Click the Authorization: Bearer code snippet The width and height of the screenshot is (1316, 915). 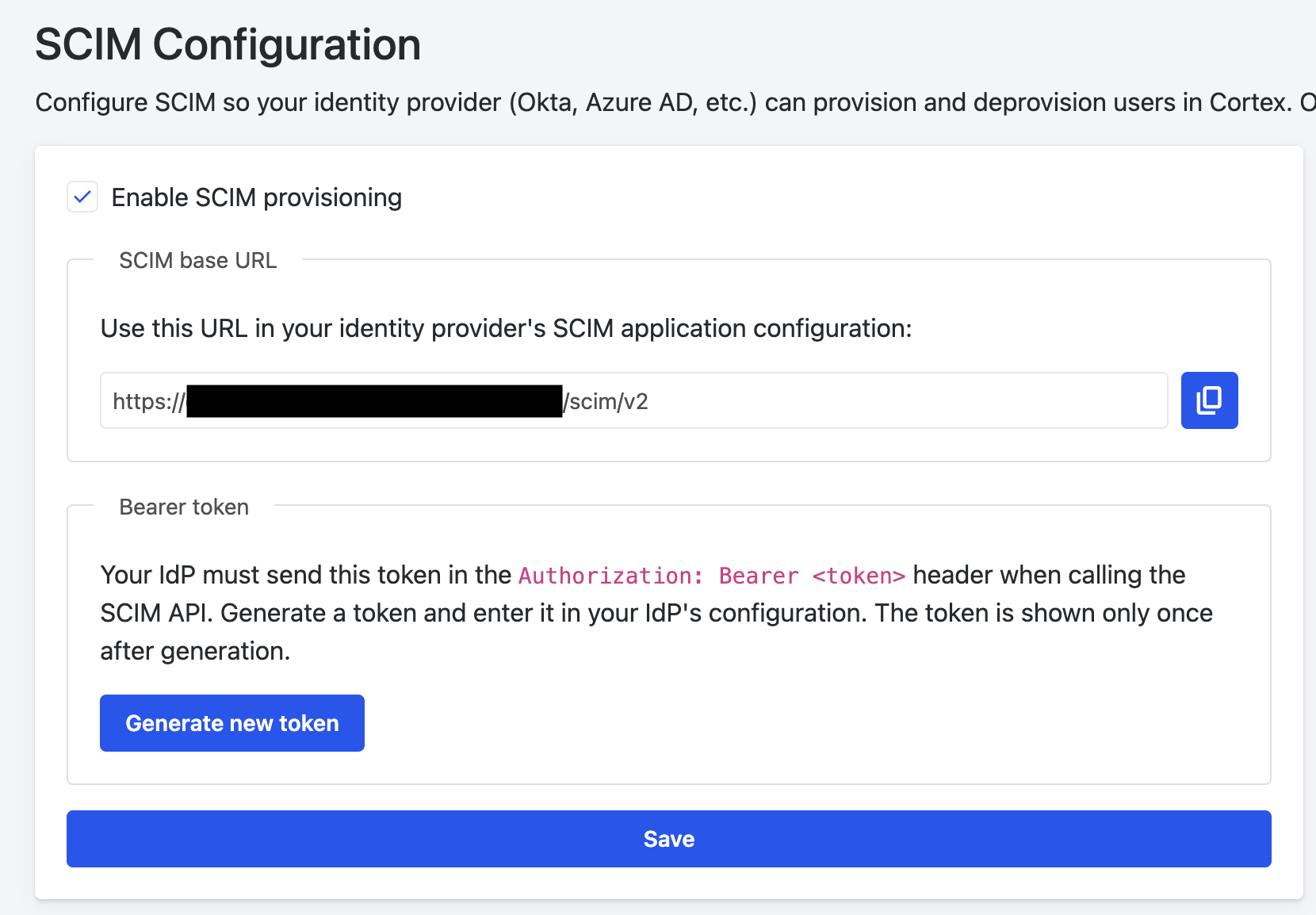tap(711, 575)
